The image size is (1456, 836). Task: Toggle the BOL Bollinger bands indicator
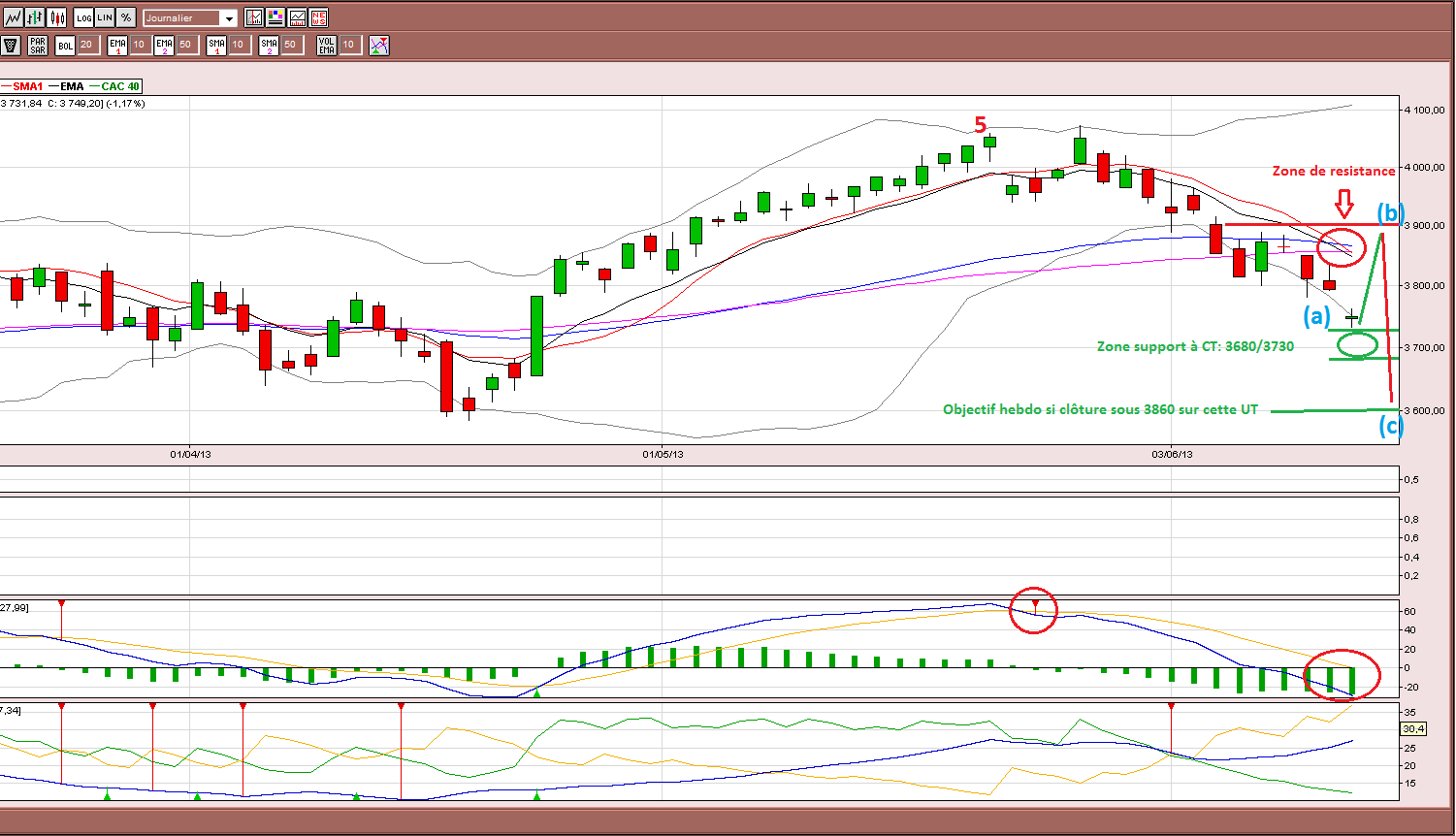click(x=65, y=45)
